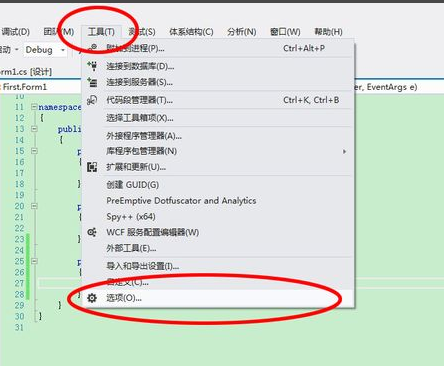Open 选项(O) entry
The image size is (444, 366).
[218, 298]
